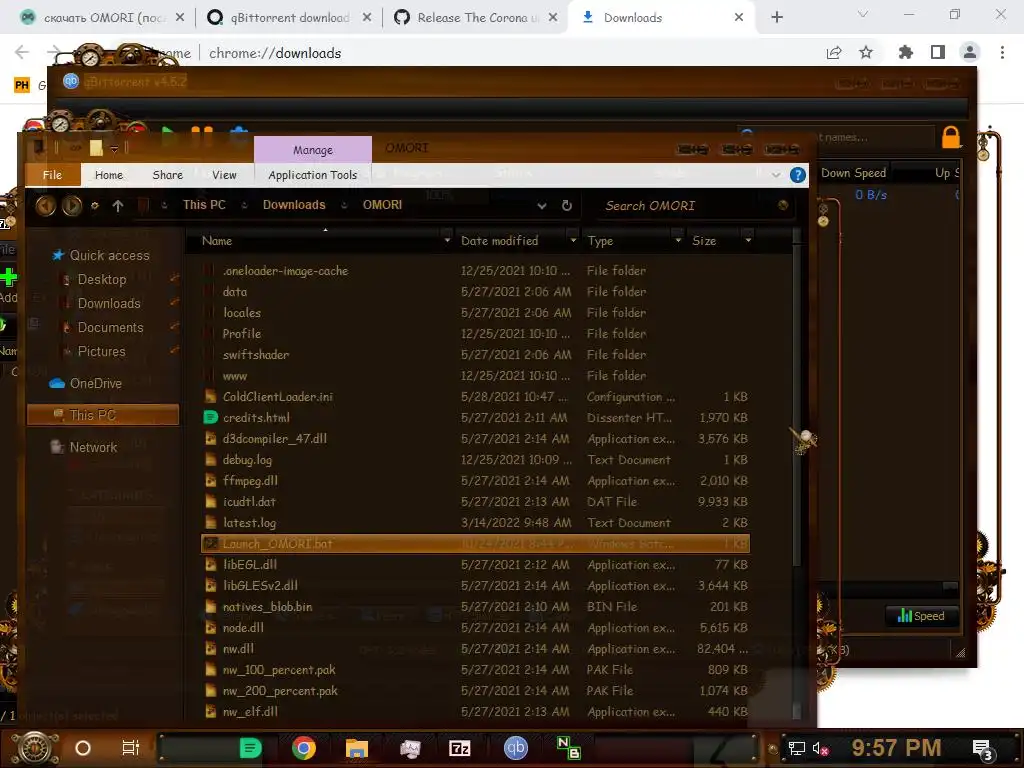Viewport: 1024px width, 768px height.
Task: Click the libEGL.dll file icon
Action: point(210,564)
